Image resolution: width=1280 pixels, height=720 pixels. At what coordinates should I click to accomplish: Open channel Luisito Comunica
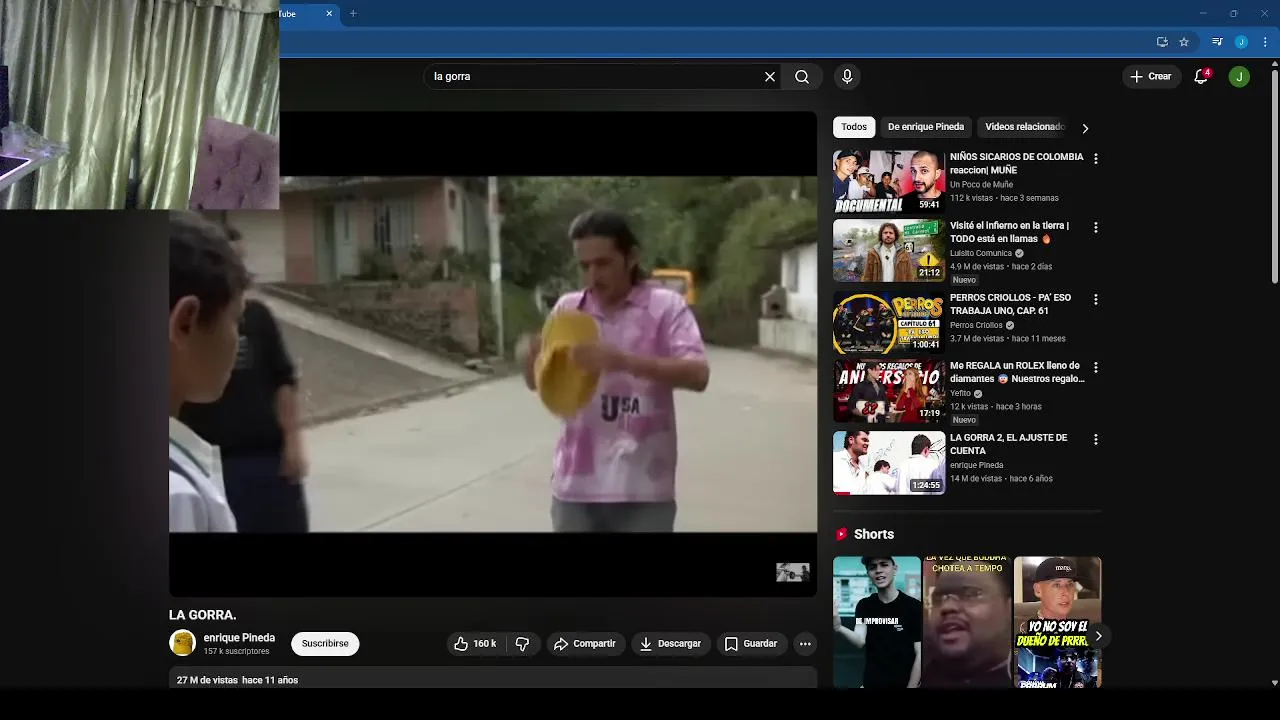click(981, 253)
